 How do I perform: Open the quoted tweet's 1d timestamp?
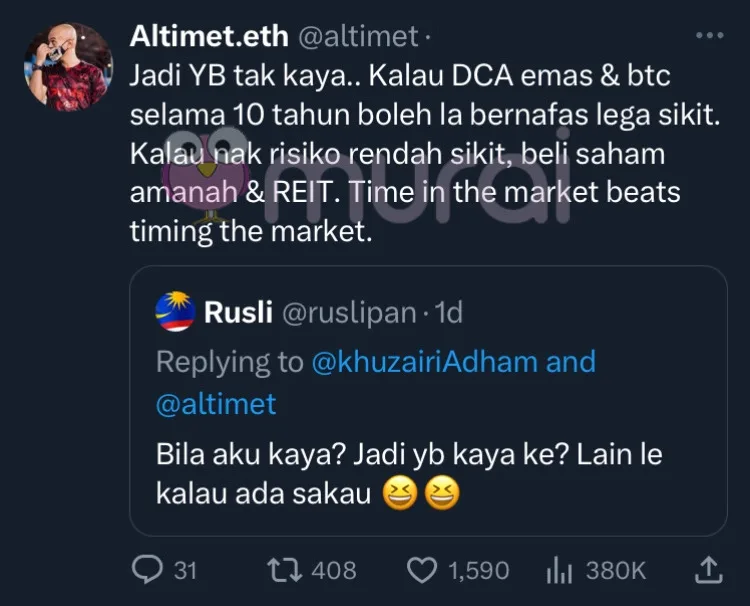click(x=450, y=313)
